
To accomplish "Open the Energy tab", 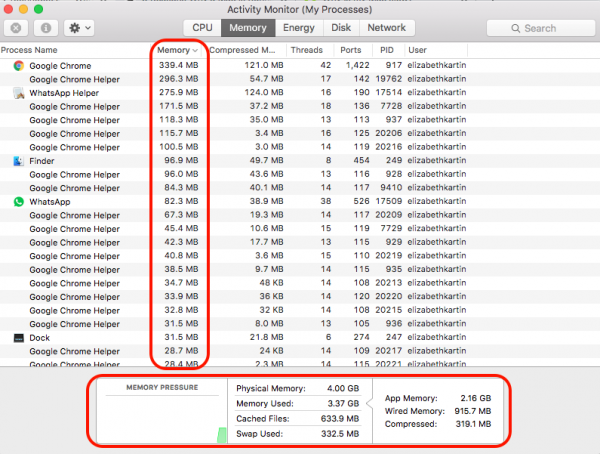I will pos(299,28).
